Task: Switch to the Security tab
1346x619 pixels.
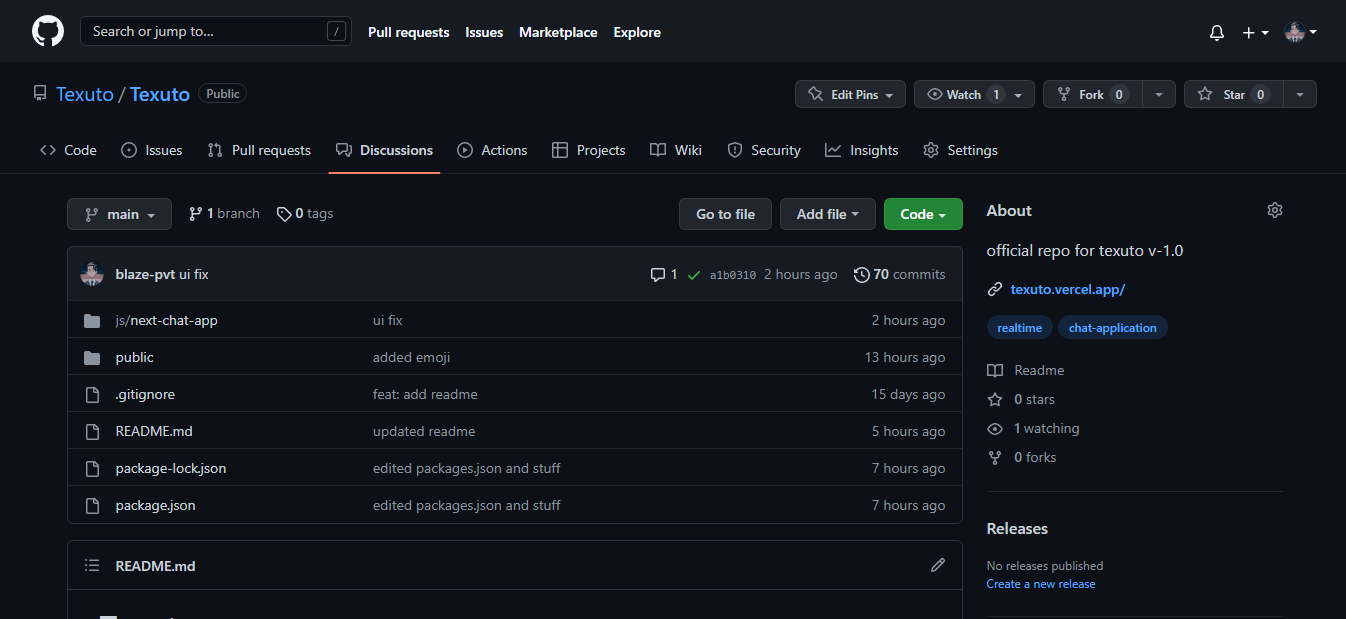Action: (x=764, y=150)
